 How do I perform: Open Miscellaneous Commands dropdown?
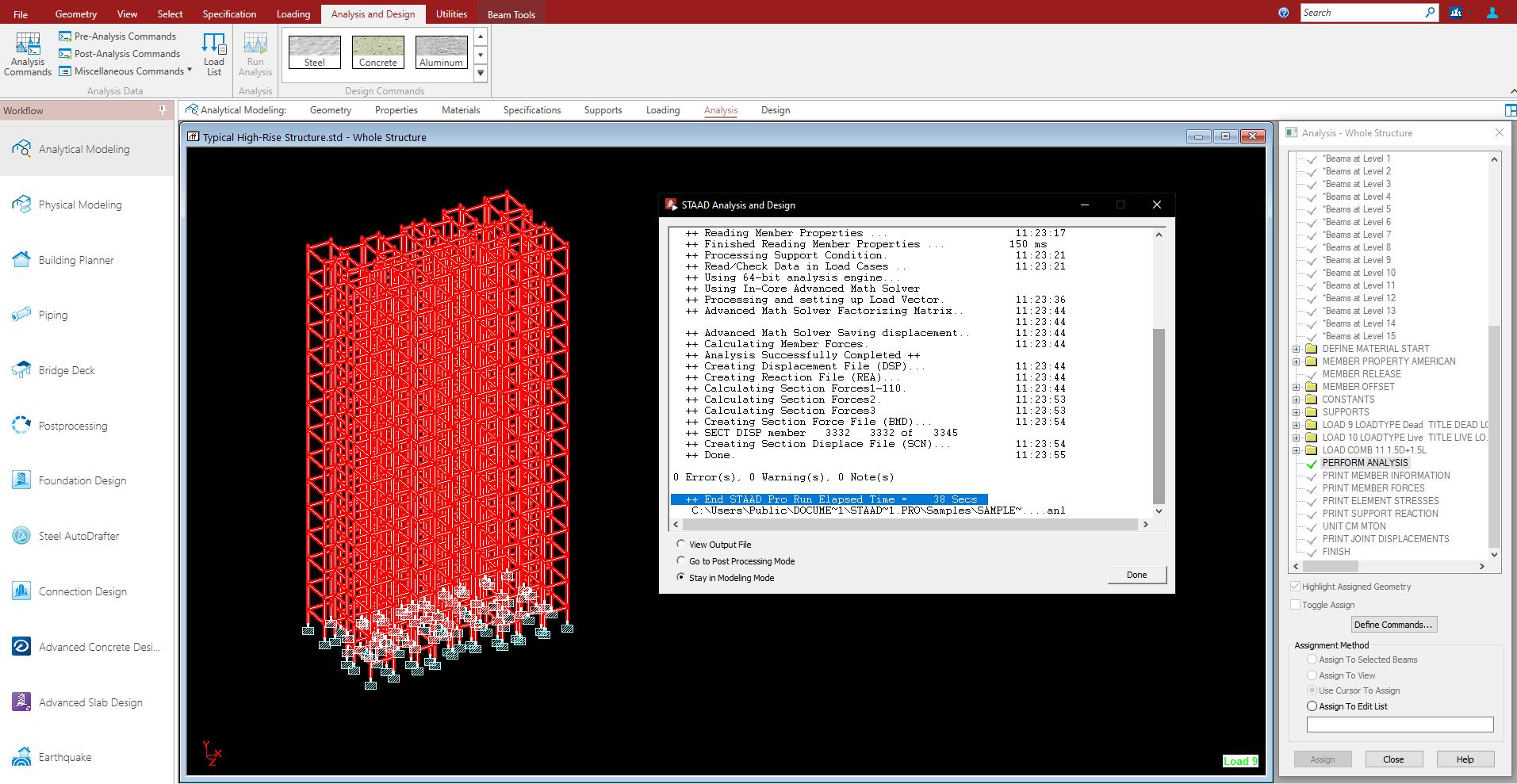coord(126,71)
